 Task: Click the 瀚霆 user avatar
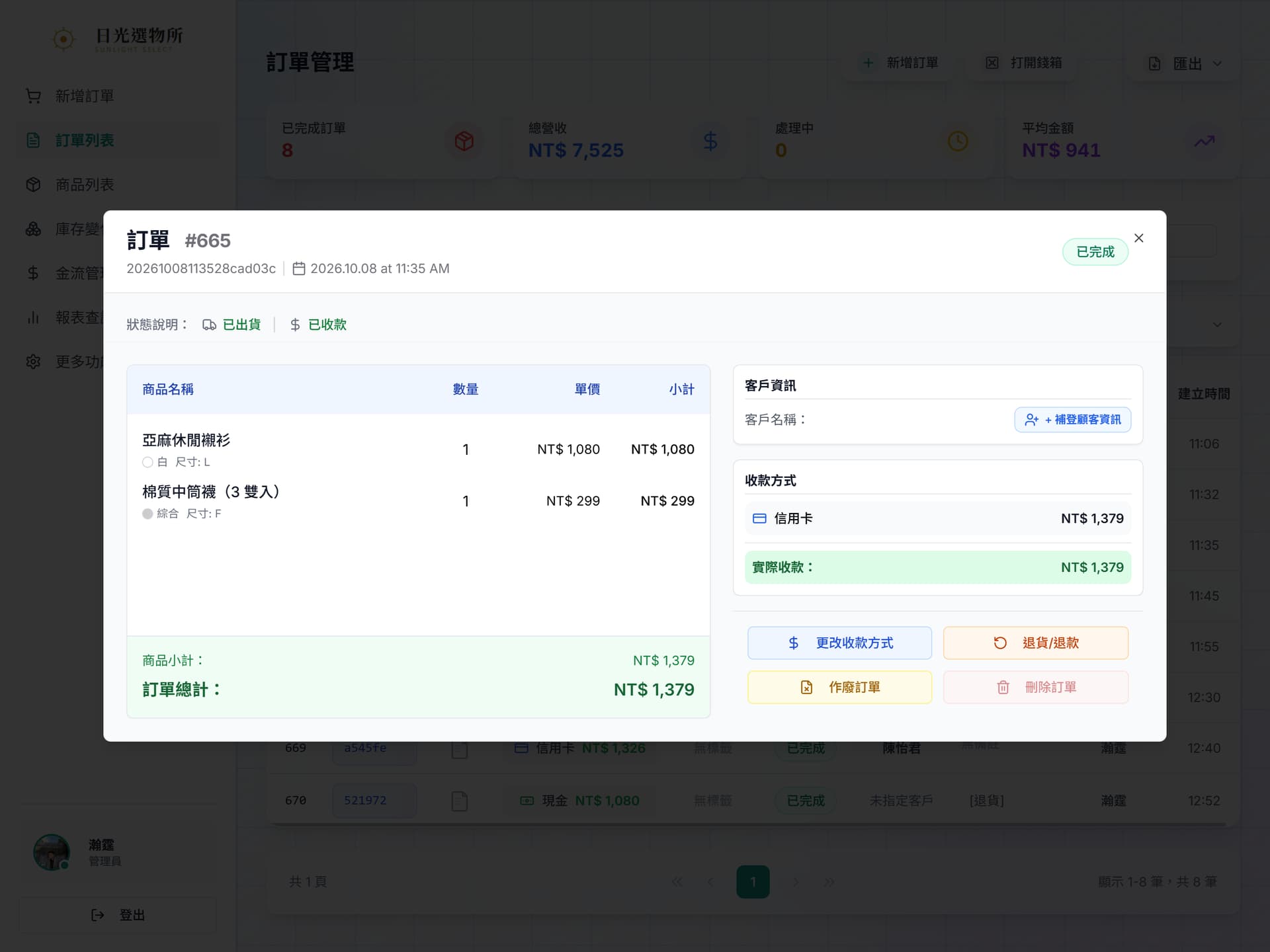(x=52, y=852)
